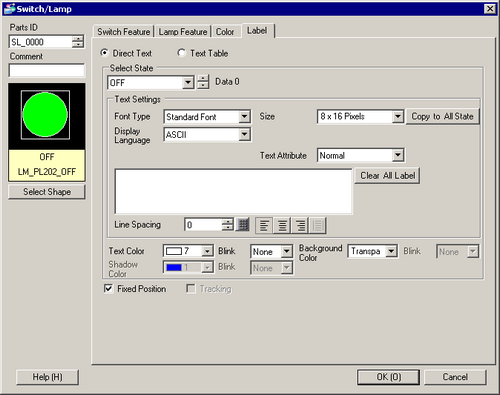Close the Switch/Lamp dialog

[x=490, y=9]
